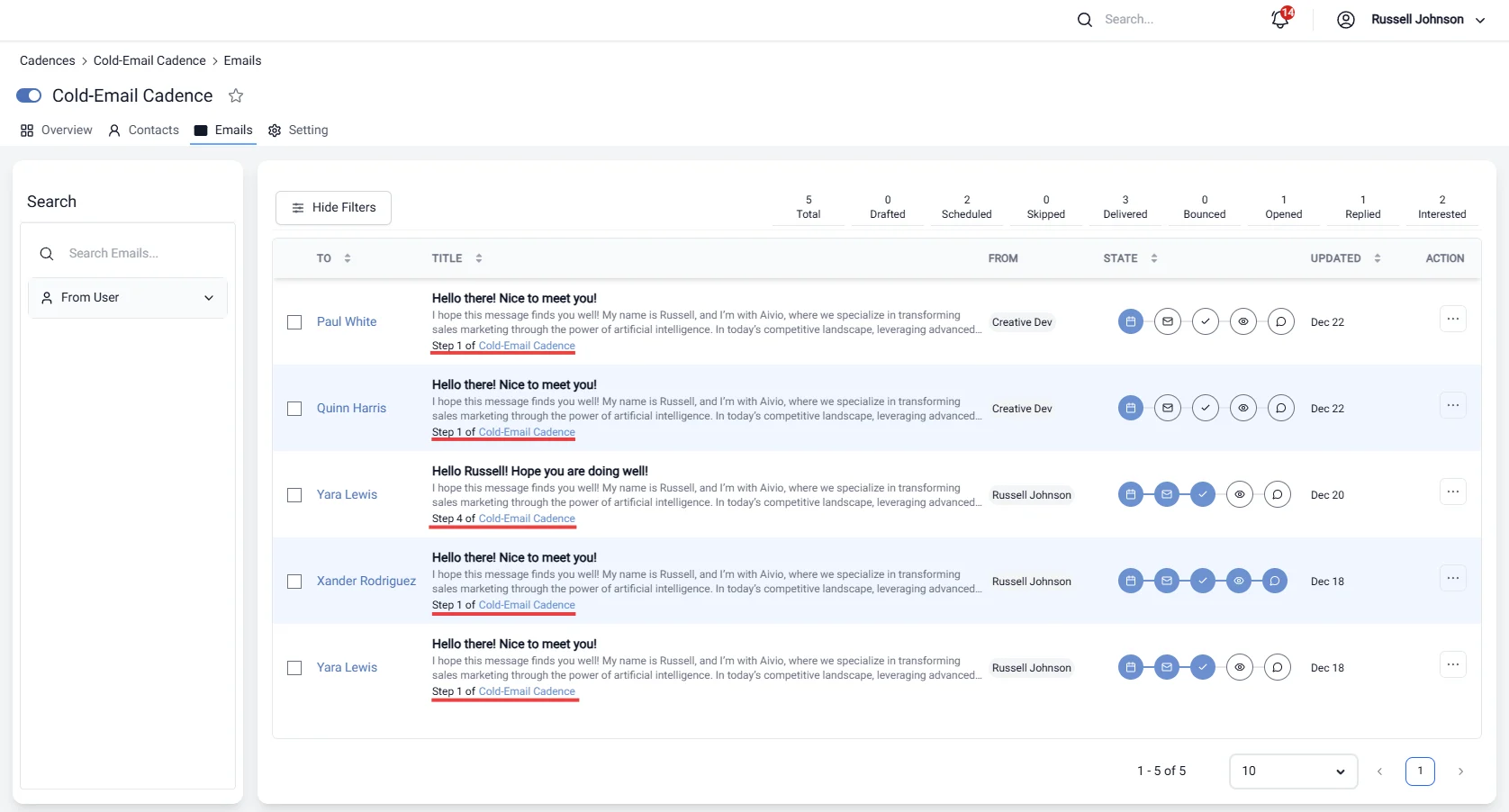Click the delivered envelope icon in Paul White row
1509x812 pixels.
point(1168,321)
